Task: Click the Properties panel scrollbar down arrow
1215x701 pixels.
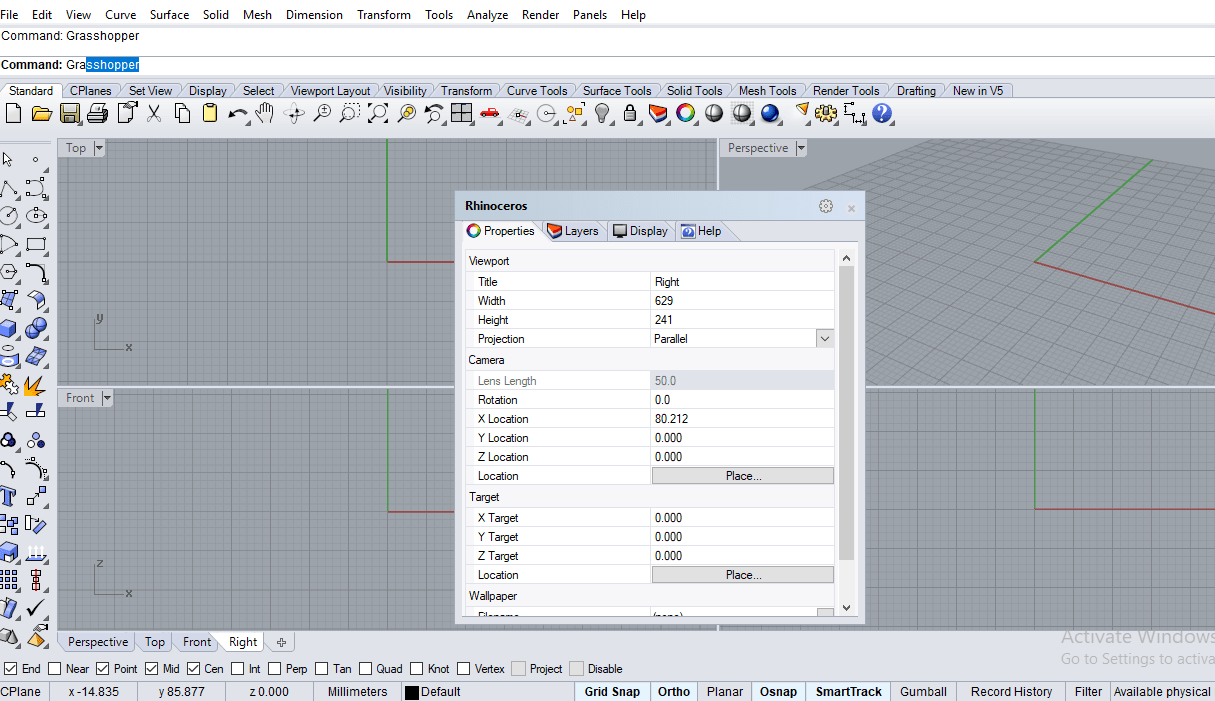Action: [x=847, y=607]
